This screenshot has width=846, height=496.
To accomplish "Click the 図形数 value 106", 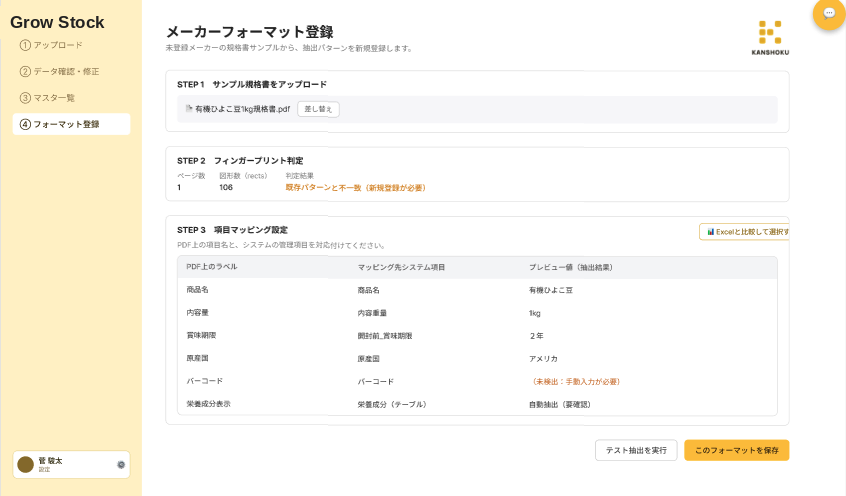I will tap(226, 187).
